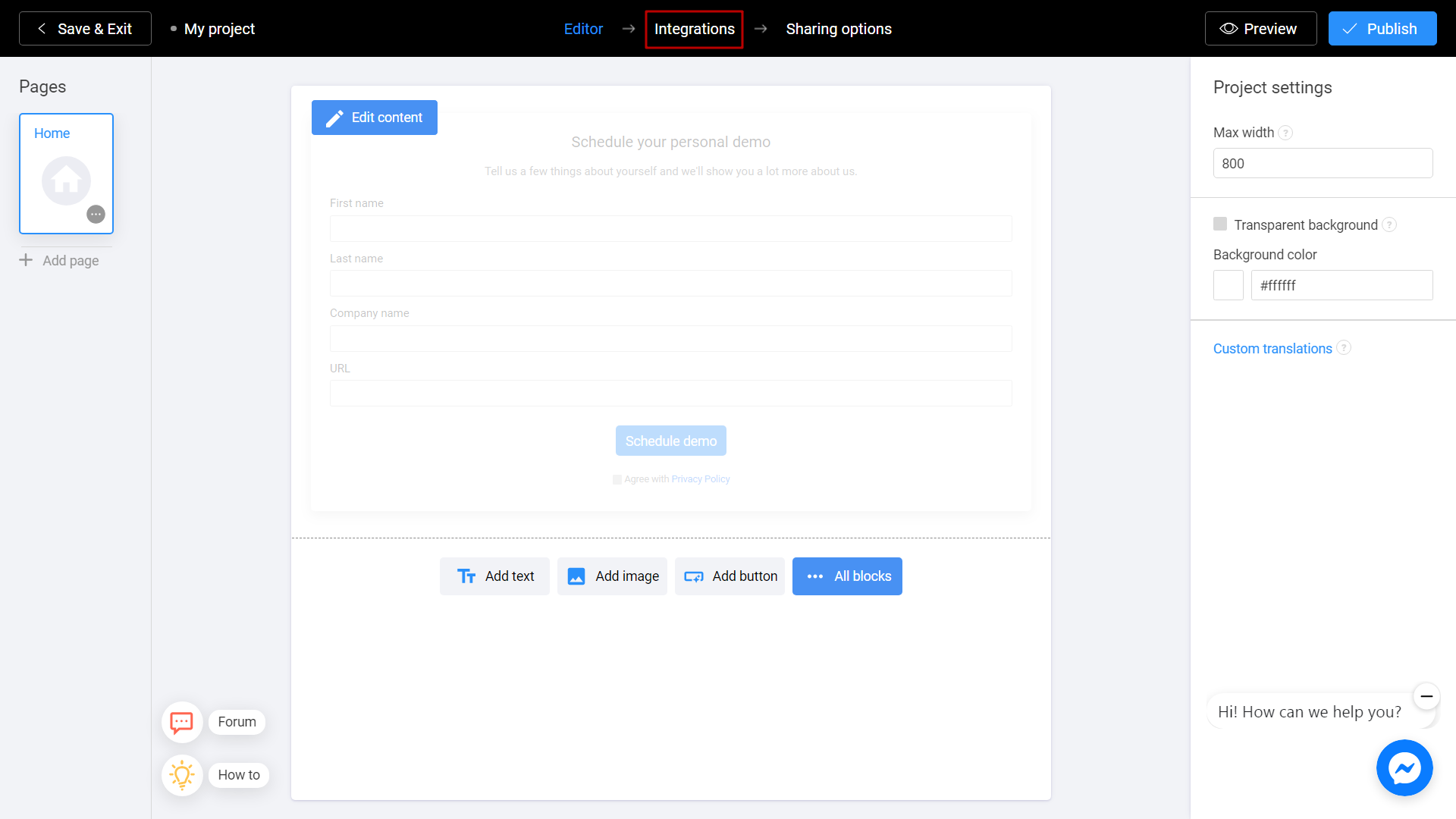Expand the Project settings panel
The width and height of the screenshot is (1456, 819).
[1272, 87]
